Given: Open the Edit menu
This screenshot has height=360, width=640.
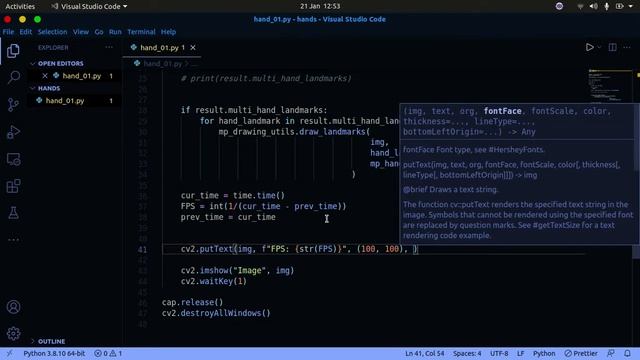Looking at the screenshot, I should pos(26,32).
